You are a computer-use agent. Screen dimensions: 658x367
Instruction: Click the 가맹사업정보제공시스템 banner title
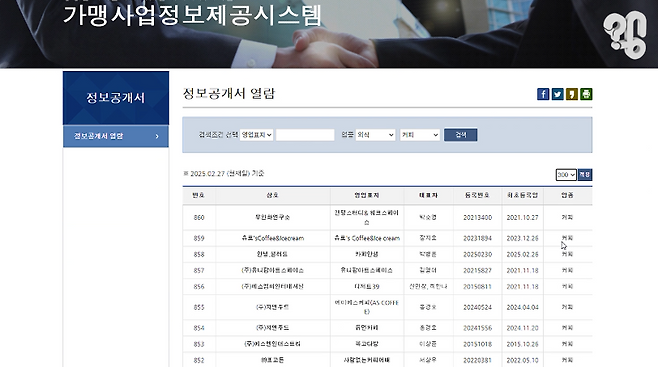click(192, 16)
